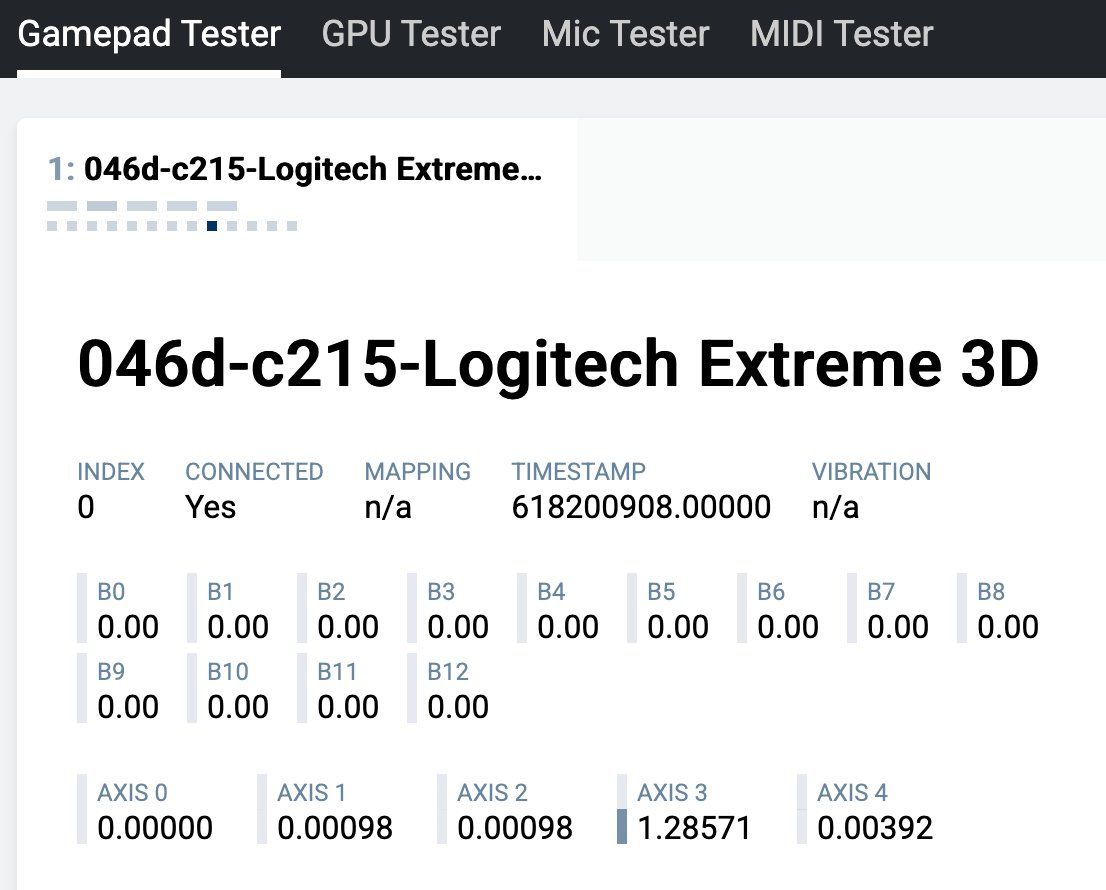This screenshot has width=1106, height=890.
Task: Click the B7 button value
Action: [898, 627]
